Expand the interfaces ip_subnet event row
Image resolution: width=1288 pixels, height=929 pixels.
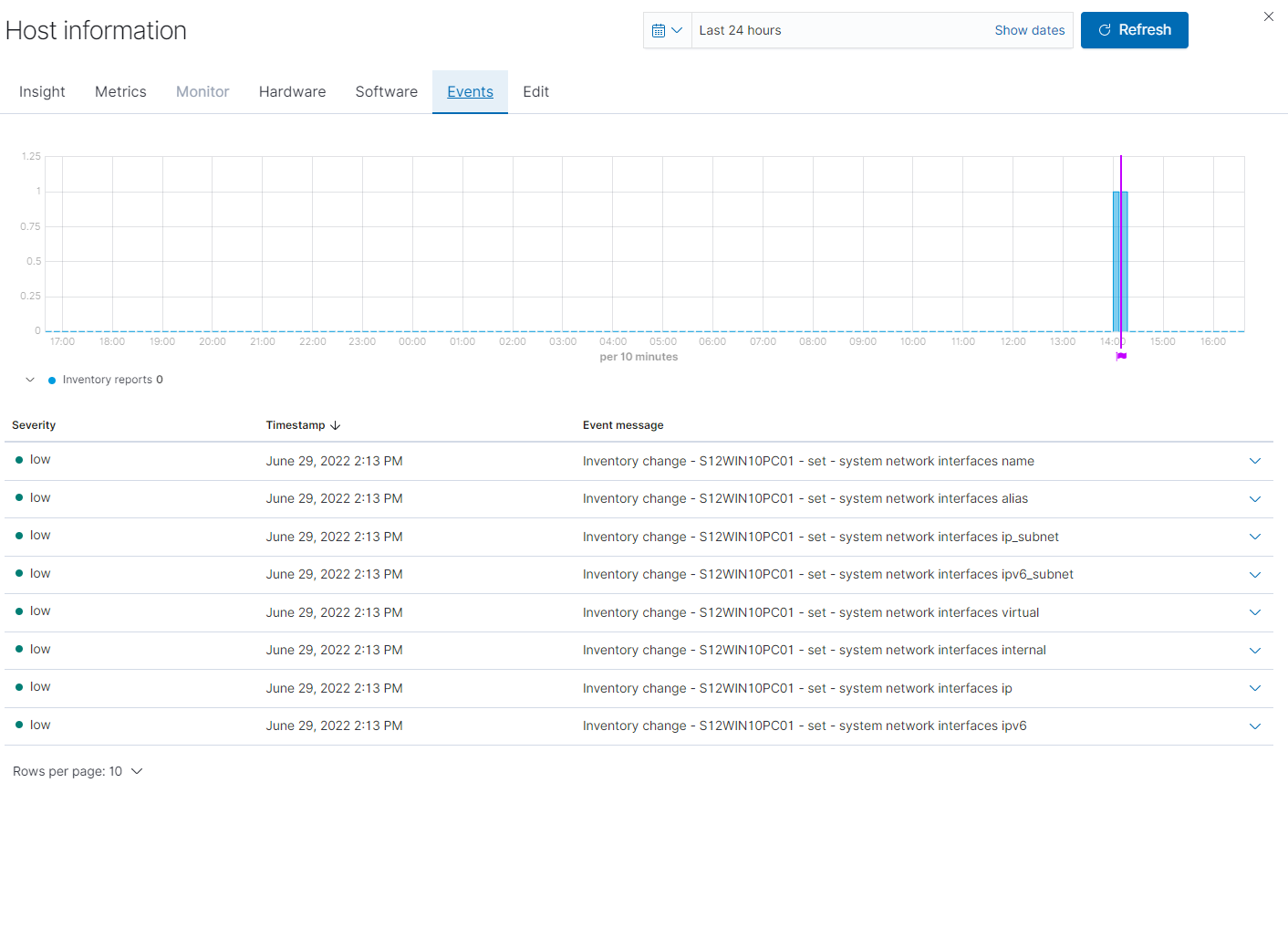1254,537
